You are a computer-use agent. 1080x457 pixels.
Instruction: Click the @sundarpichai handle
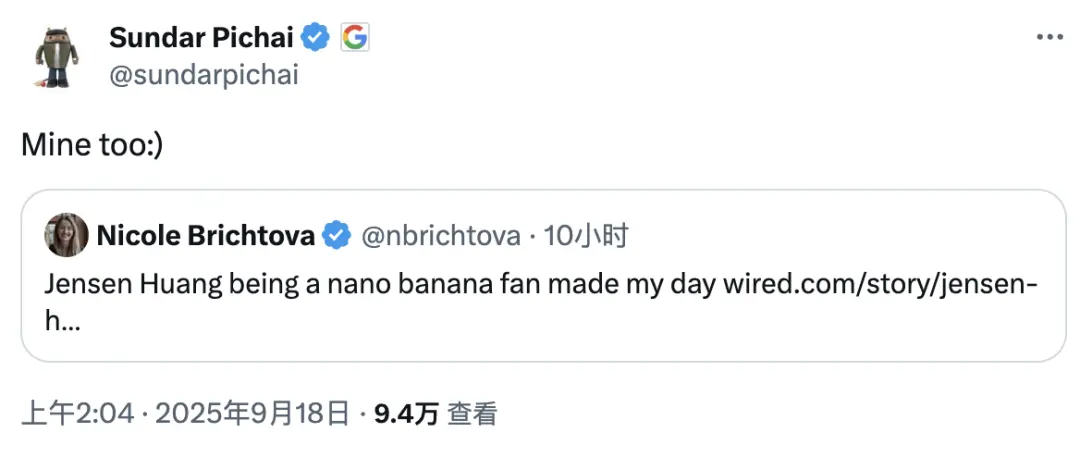[x=203, y=75]
